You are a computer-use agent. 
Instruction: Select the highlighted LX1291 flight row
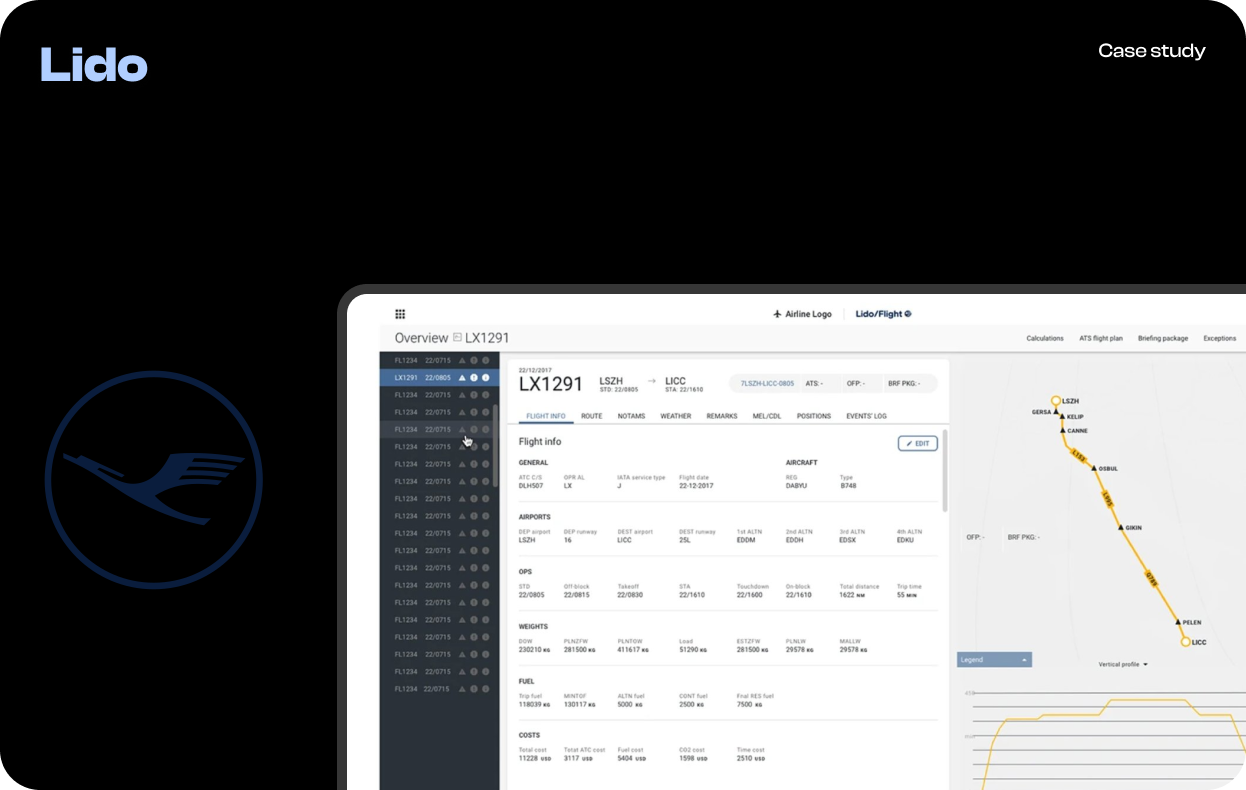[422, 378]
